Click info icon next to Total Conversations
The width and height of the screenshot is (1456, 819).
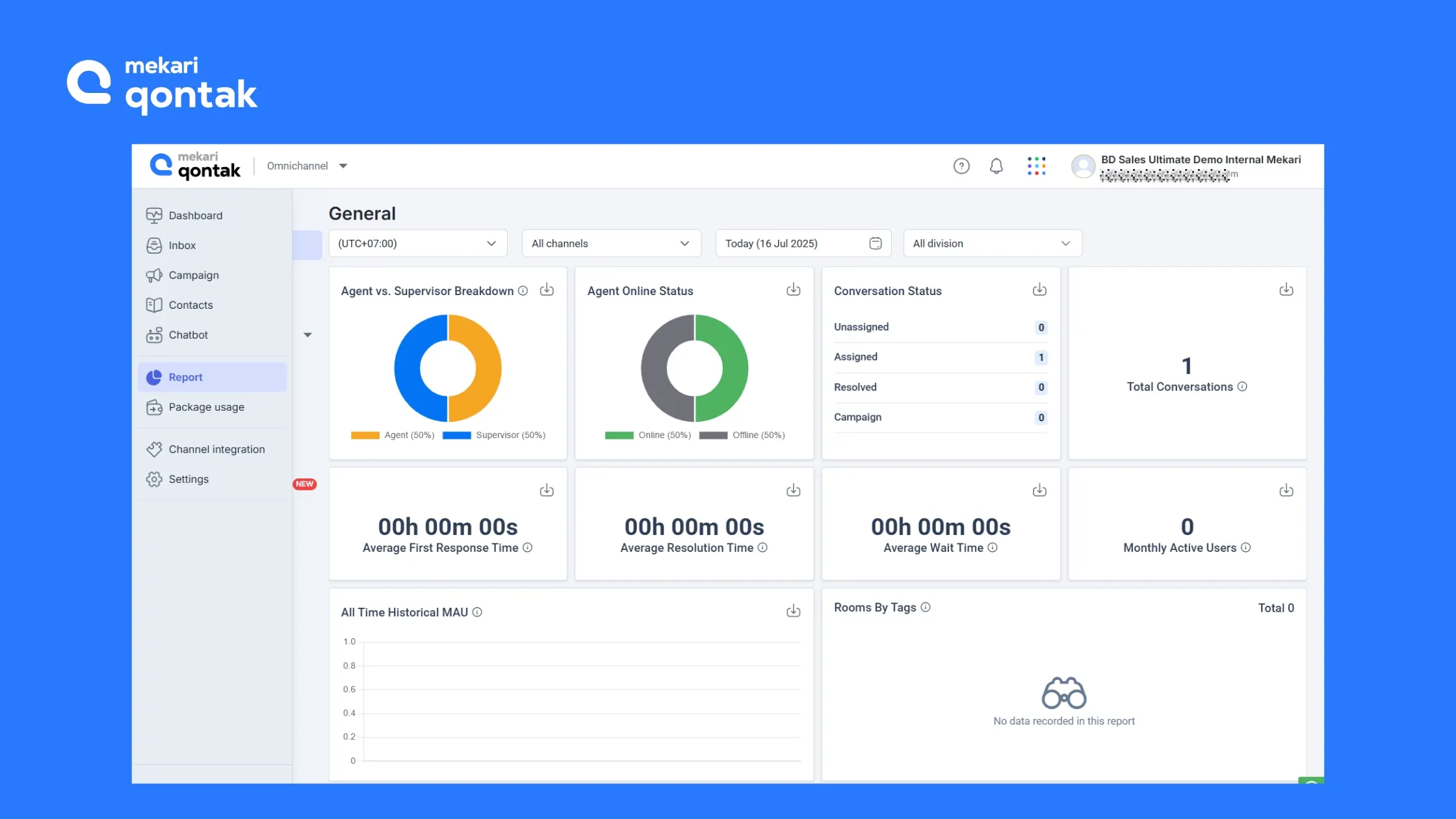pos(1242,387)
